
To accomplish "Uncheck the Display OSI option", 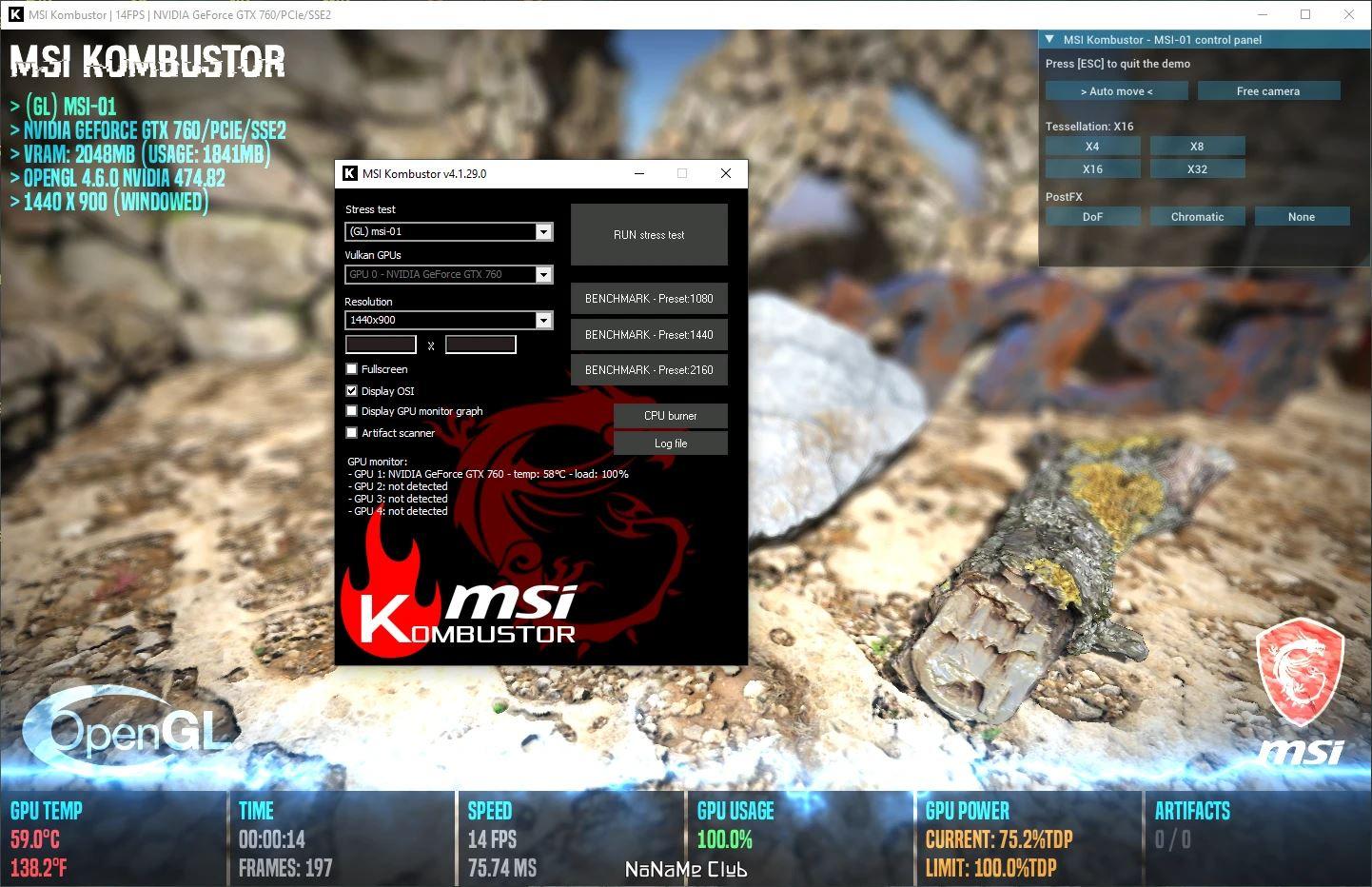I will point(352,391).
